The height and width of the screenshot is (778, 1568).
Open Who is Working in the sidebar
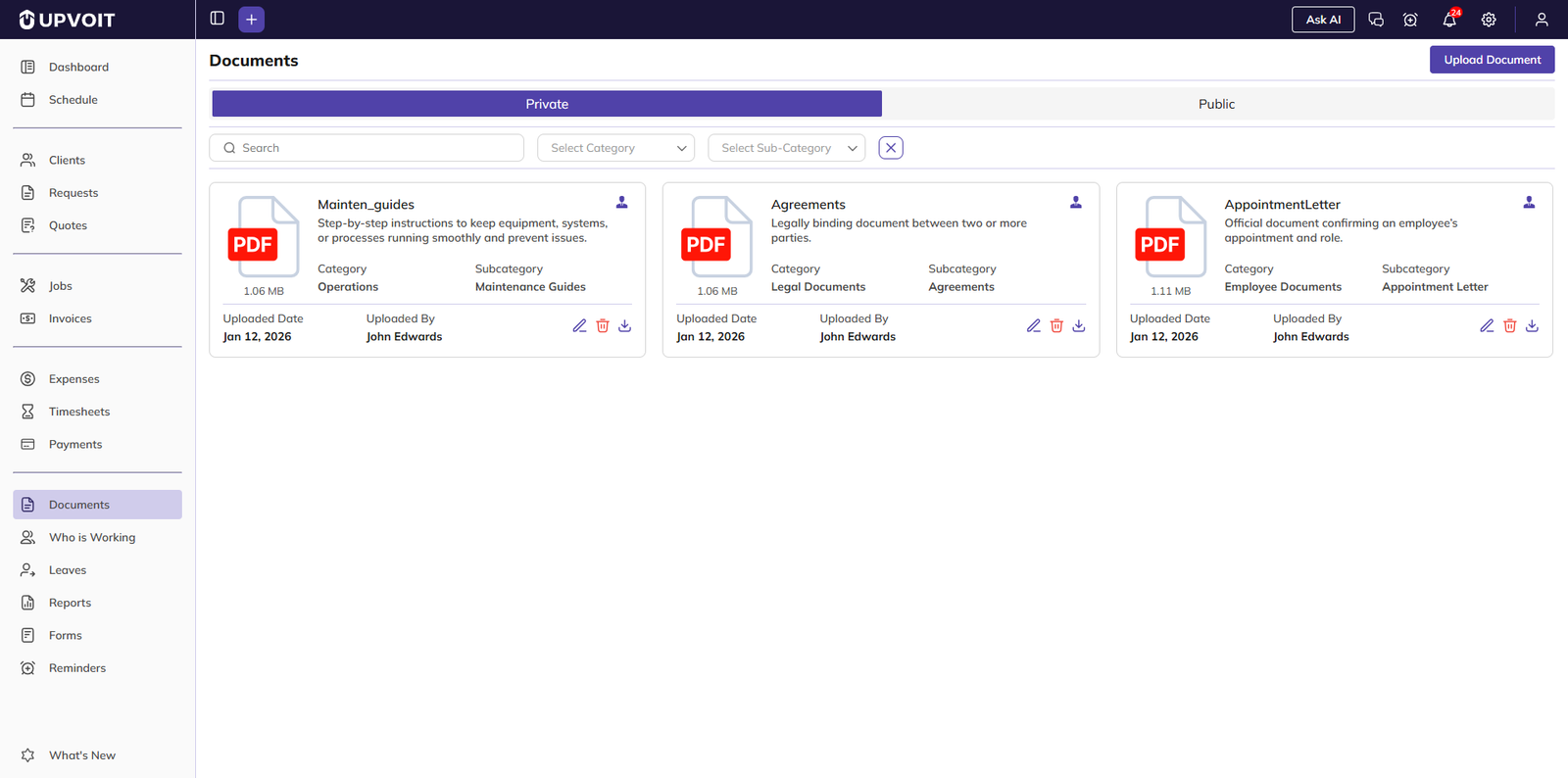(97, 537)
